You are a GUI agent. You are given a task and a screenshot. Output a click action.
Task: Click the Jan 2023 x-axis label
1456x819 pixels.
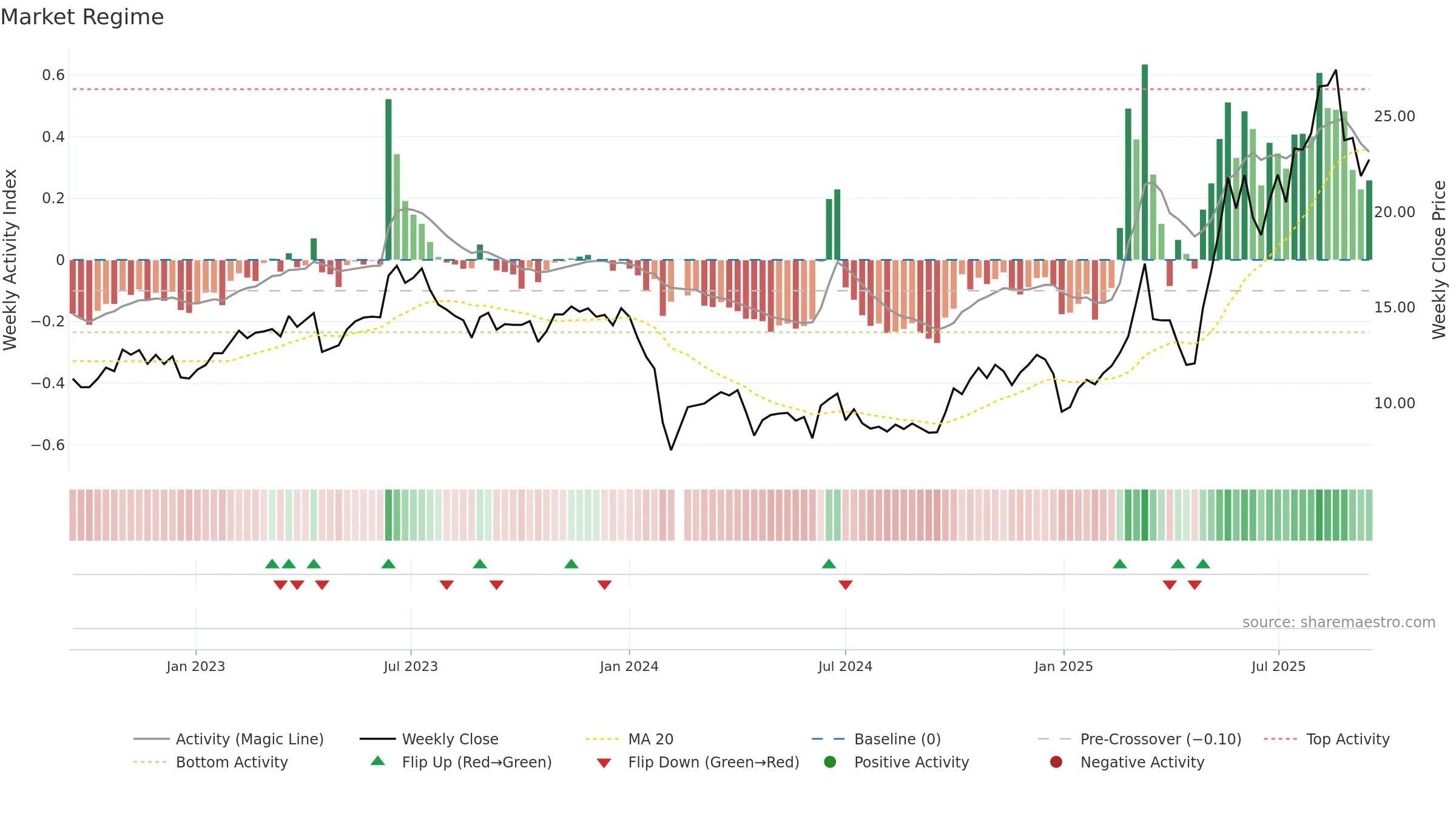[x=196, y=666]
